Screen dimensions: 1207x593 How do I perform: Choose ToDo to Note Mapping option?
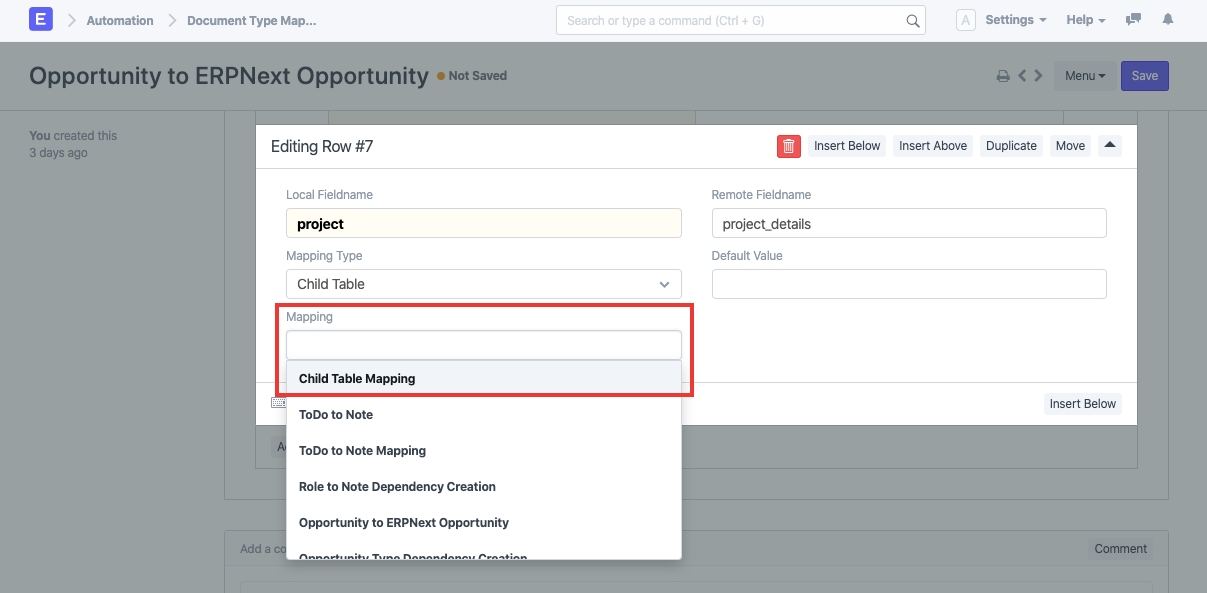(x=362, y=451)
